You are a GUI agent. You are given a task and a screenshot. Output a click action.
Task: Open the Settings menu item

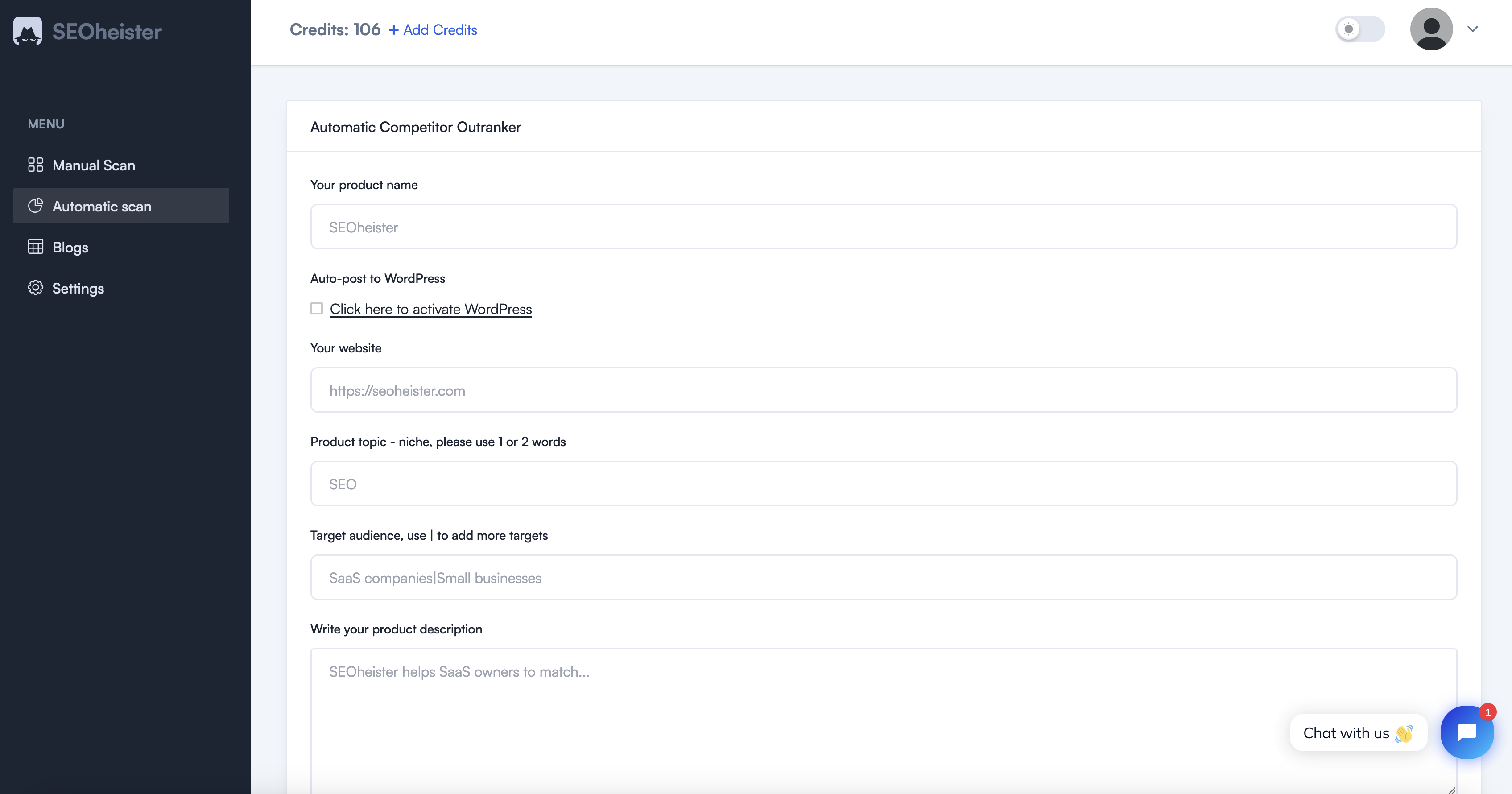click(121, 288)
